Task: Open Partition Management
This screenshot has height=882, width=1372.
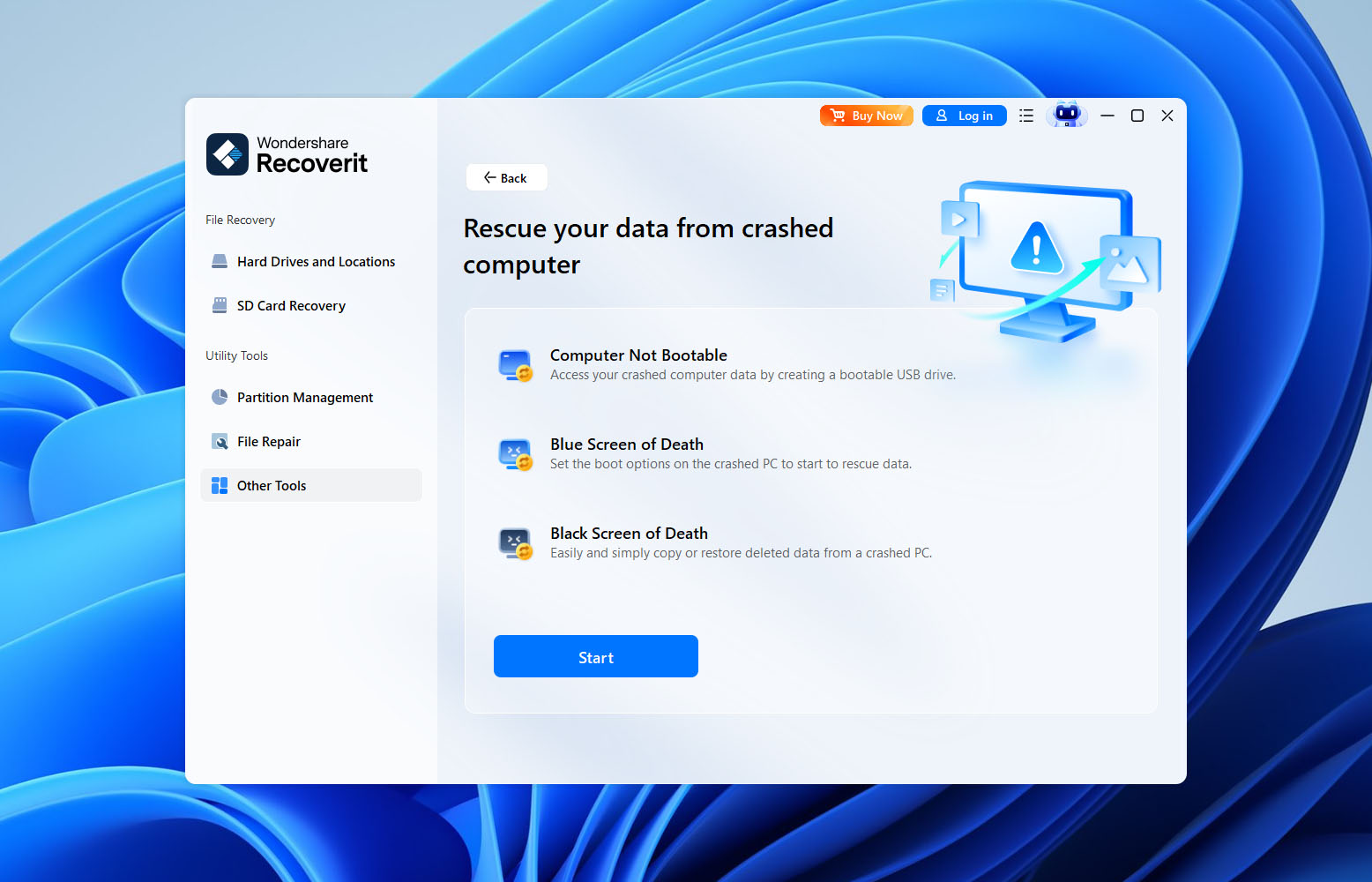Action: click(311, 398)
